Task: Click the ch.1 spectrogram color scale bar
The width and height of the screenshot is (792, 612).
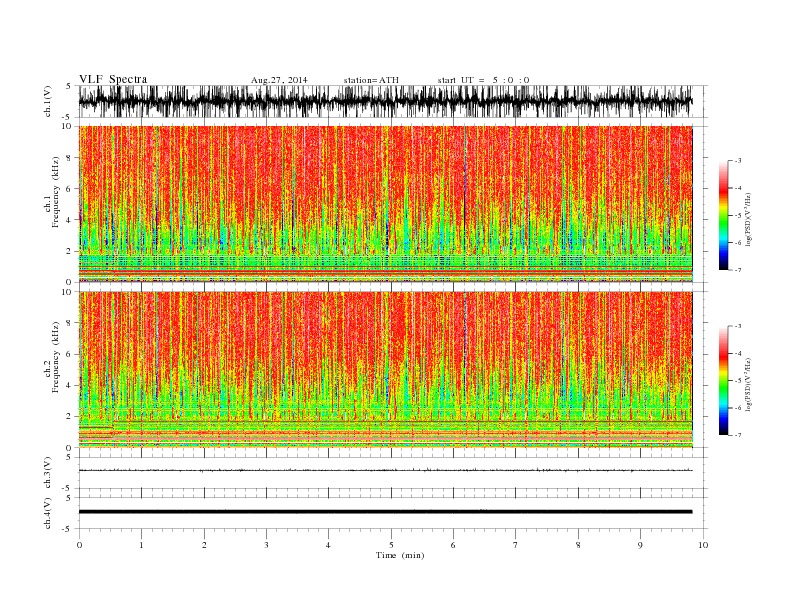Action: point(723,215)
